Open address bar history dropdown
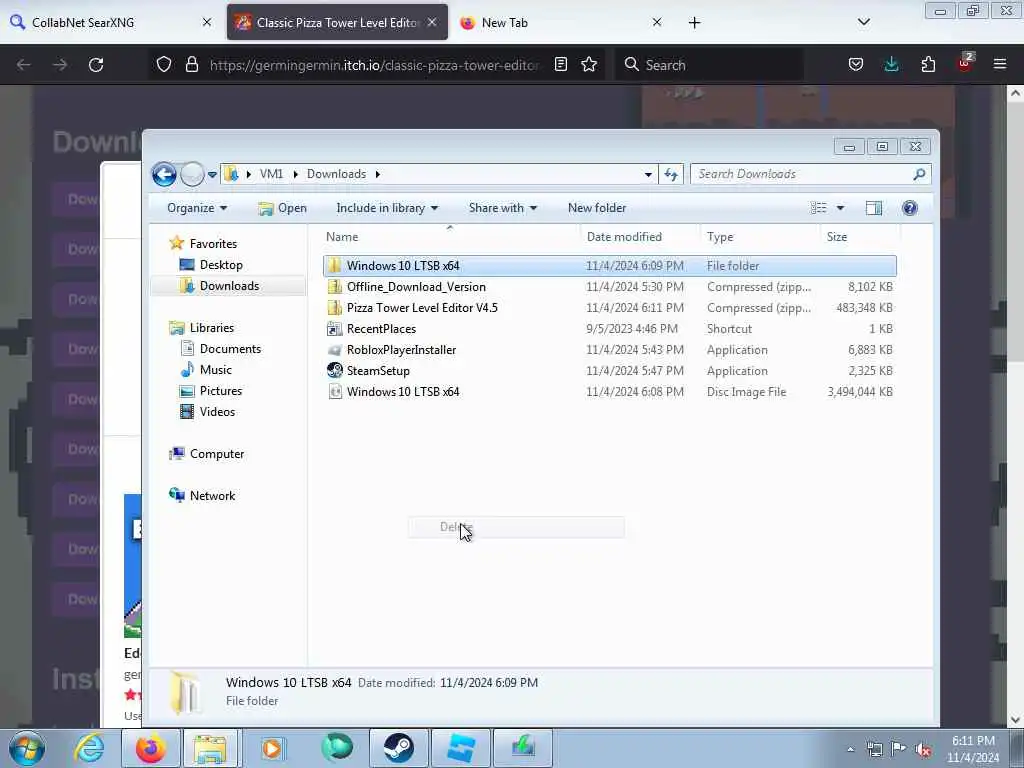The width and height of the screenshot is (1024, 768). pos(648,174)
